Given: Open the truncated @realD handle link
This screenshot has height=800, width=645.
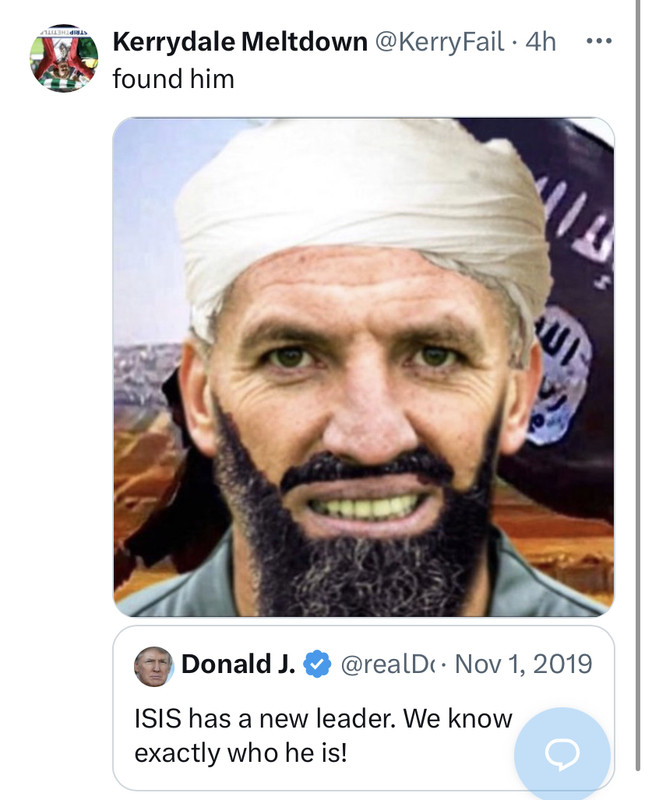Looking at the screenshot, I should [x=385, y=664].
